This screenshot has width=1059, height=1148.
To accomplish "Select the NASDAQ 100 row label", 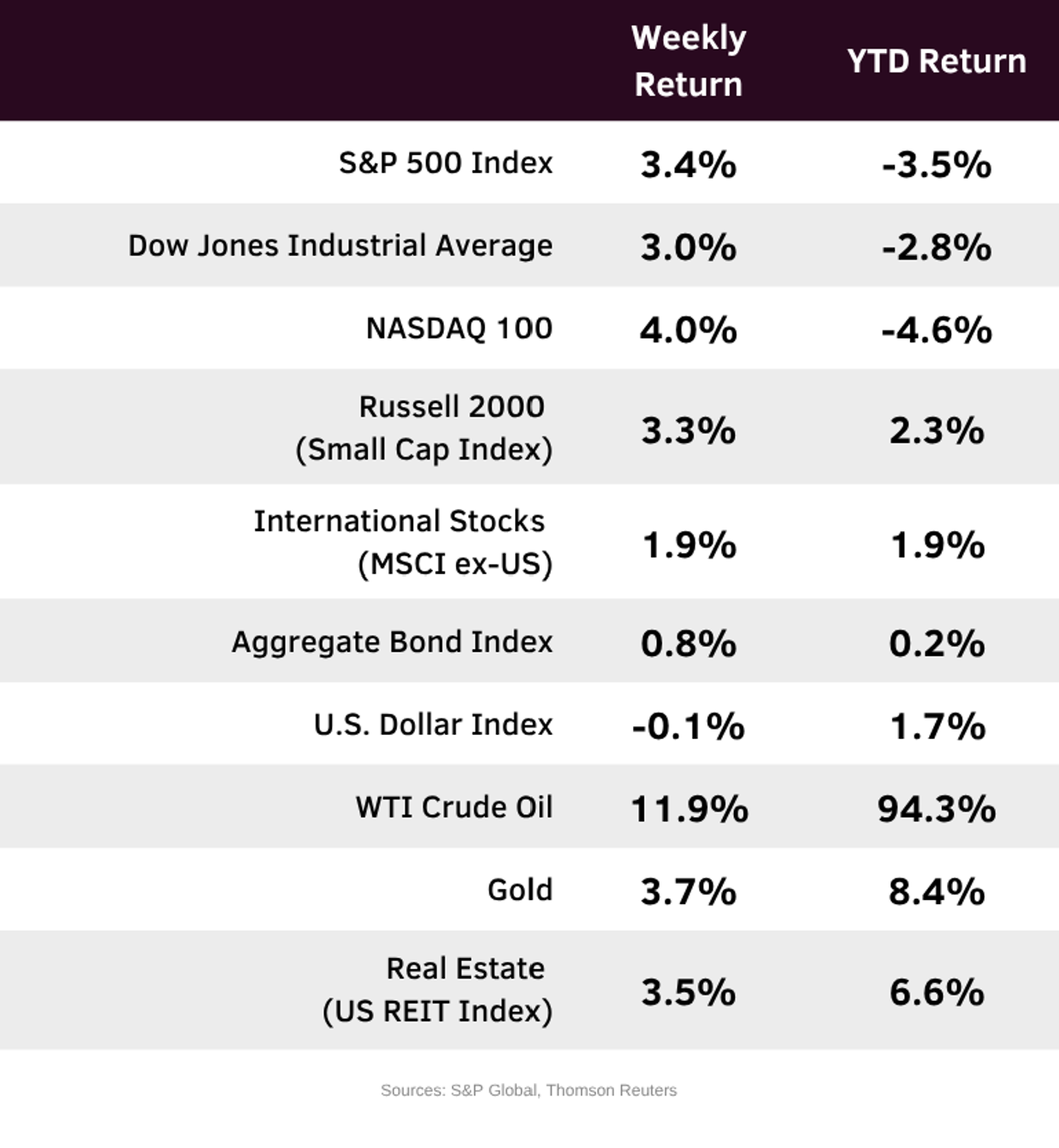I will pyautogui.click(x=459, y=328).
